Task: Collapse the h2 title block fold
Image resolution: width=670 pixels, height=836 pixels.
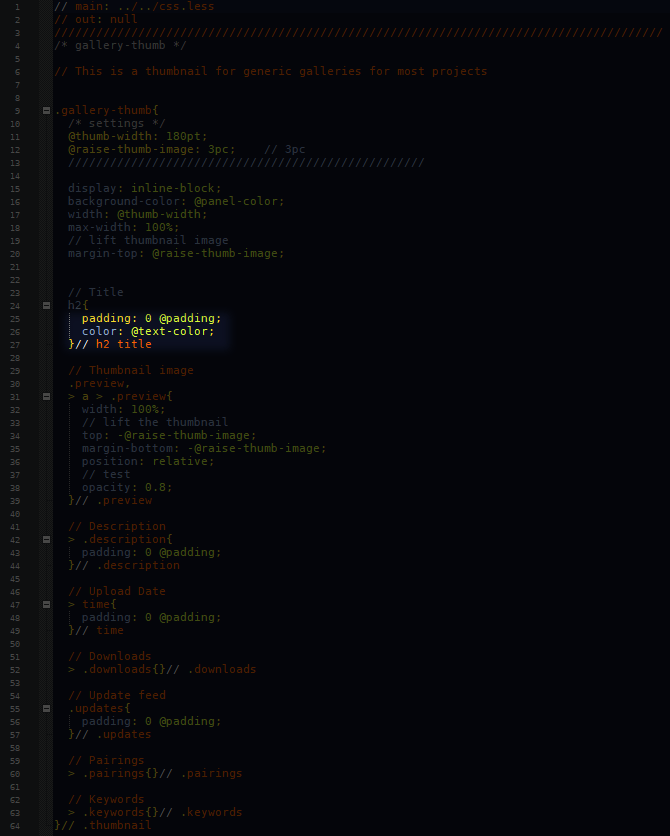Action: click(46, 305)
